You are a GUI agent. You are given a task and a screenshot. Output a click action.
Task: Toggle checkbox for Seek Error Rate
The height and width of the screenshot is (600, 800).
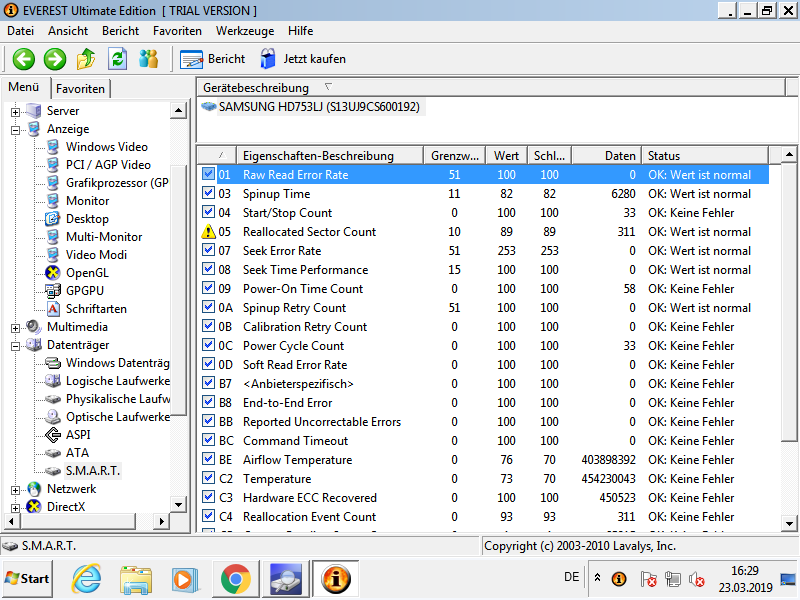(x=208, y=250)
